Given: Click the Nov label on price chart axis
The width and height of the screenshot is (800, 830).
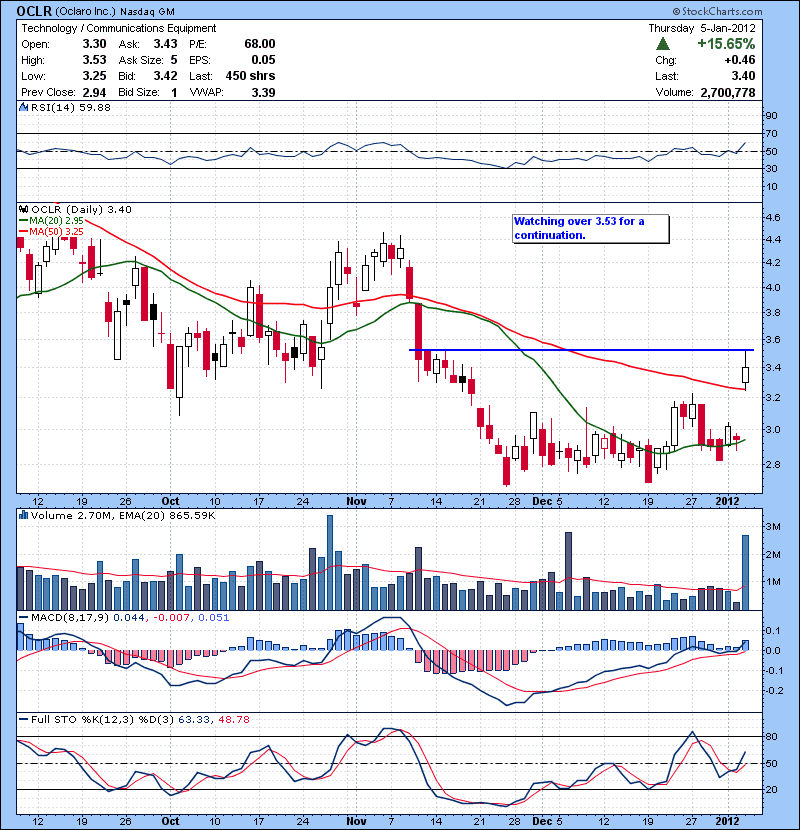Looking at the screenshot, I should 356,501.
